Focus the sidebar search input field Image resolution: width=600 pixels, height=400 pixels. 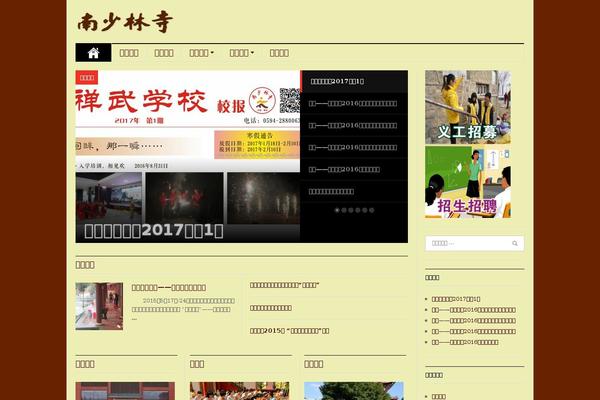pyautogui.click(x=474, y=243)
